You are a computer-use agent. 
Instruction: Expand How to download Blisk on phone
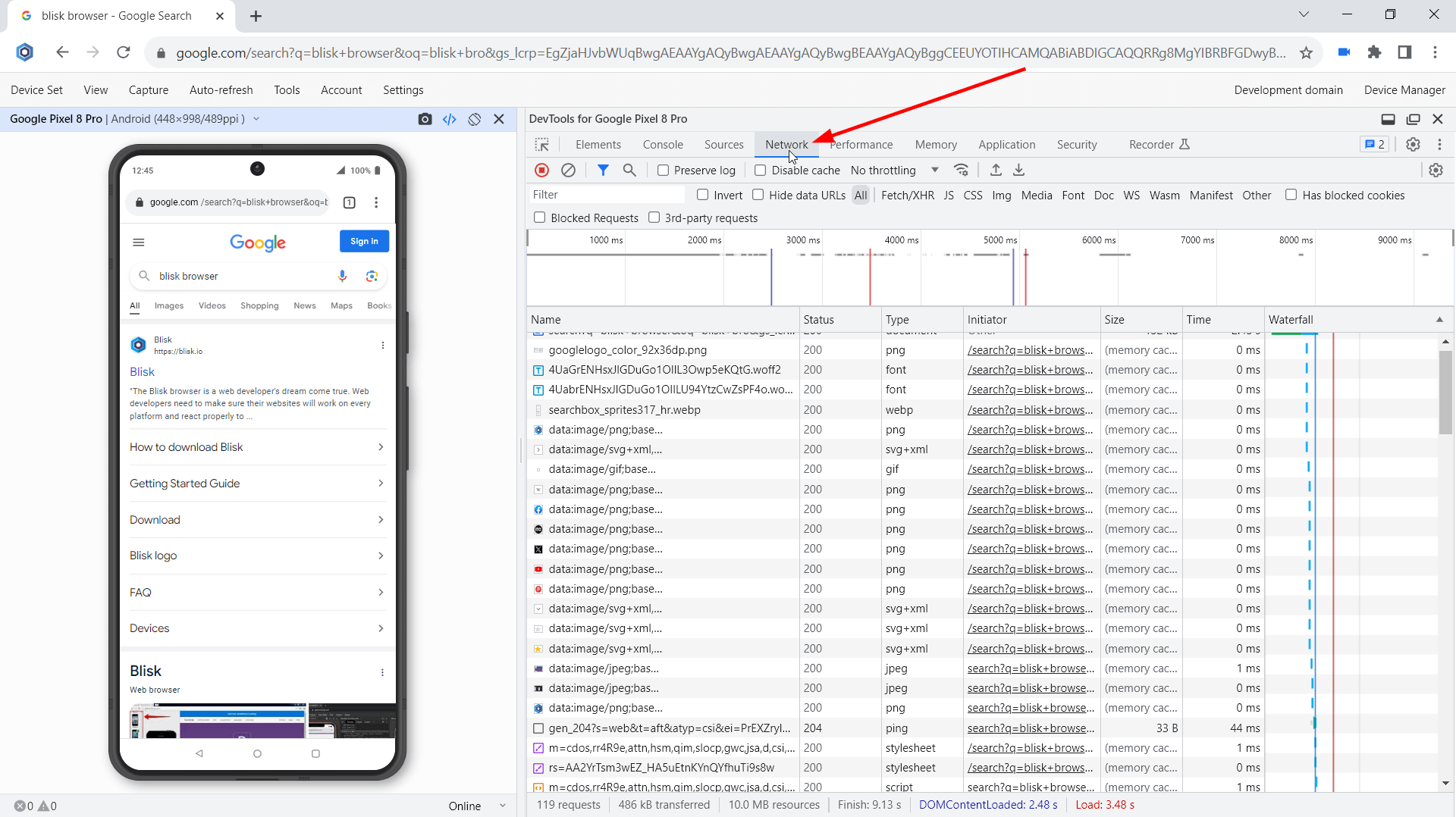click(x=257, y=447)
